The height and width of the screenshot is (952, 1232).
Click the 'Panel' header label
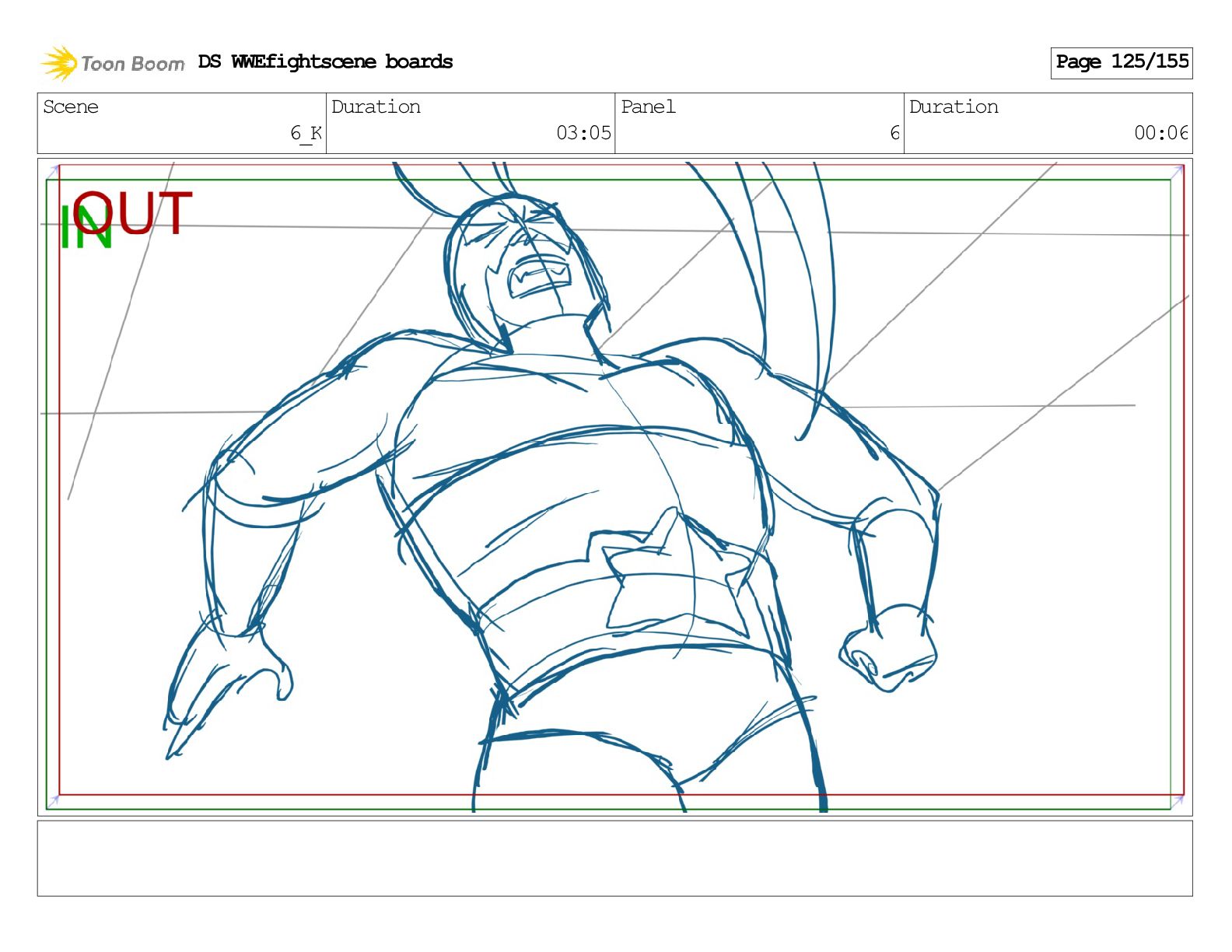(648, 107)
